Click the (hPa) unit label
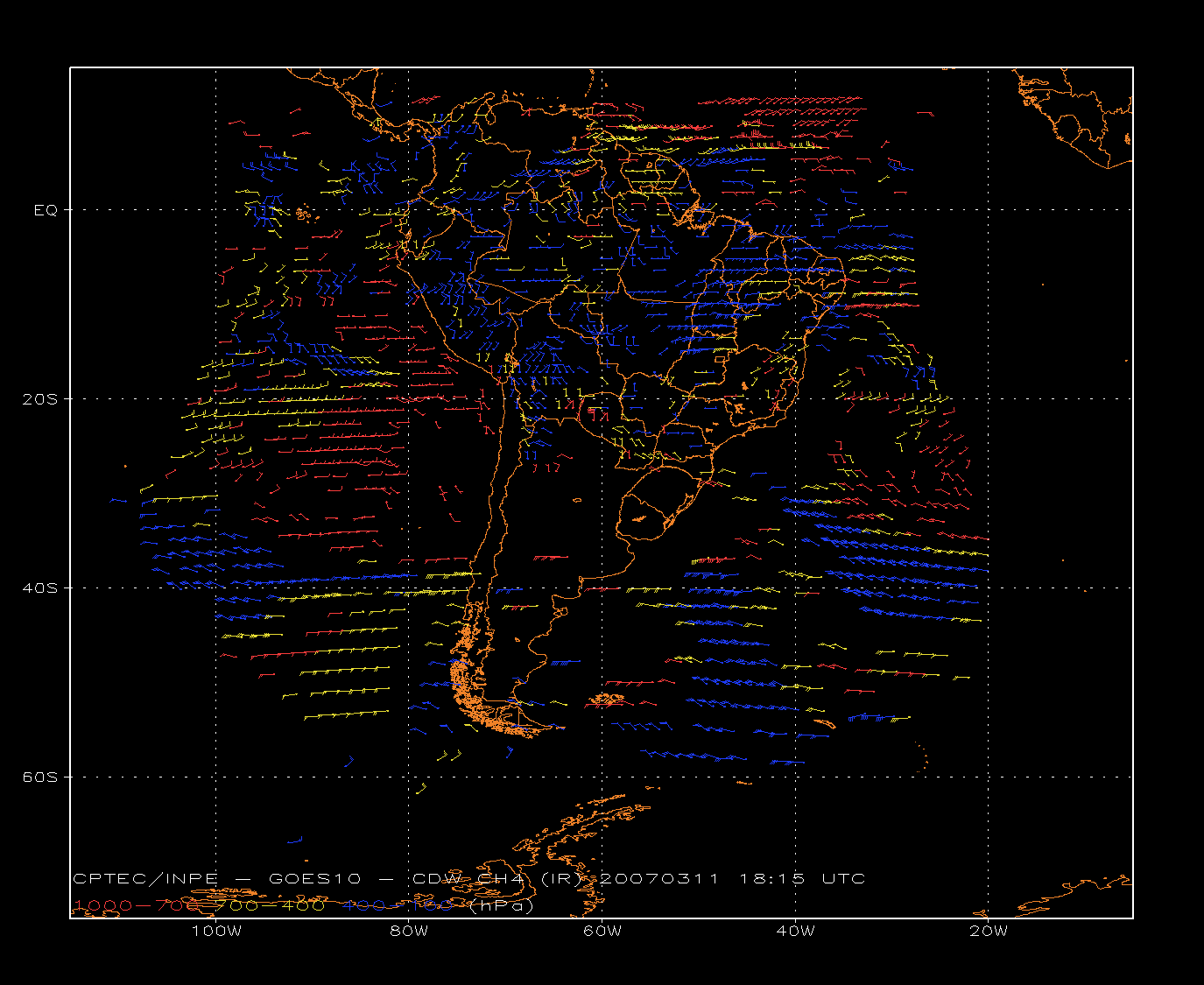This screenshot has height=985, width=1204. (x=501, y=905)
